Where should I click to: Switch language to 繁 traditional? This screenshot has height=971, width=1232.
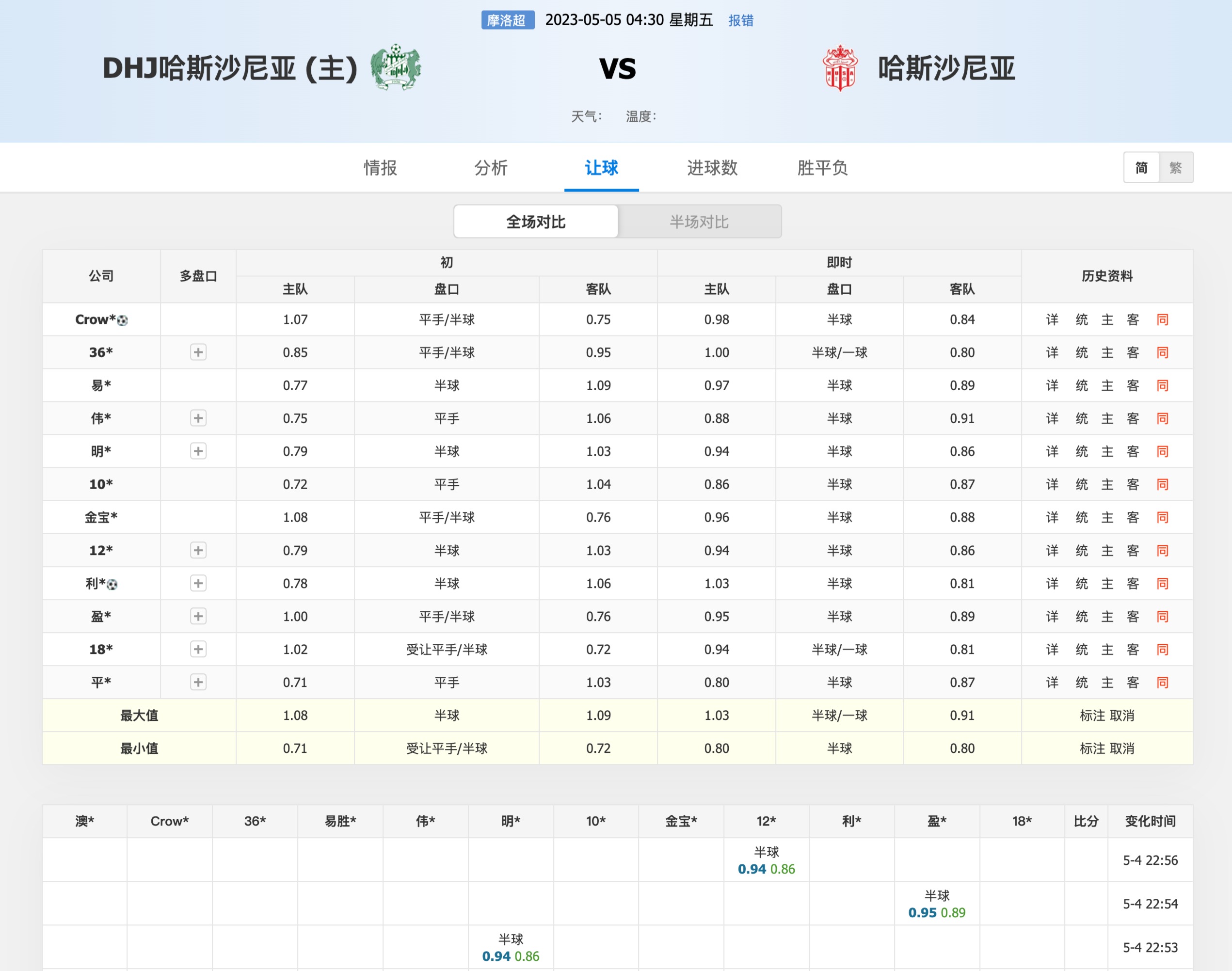[x=1176, y=168]
